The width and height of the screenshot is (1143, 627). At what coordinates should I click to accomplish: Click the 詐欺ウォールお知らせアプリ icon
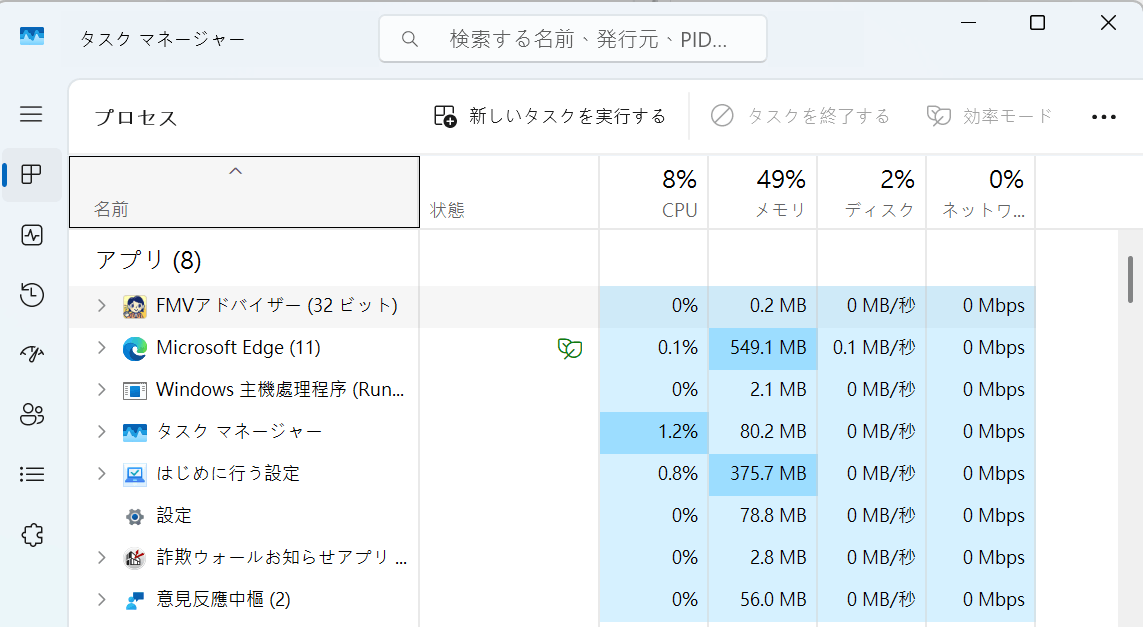click(x=135, y=558)
